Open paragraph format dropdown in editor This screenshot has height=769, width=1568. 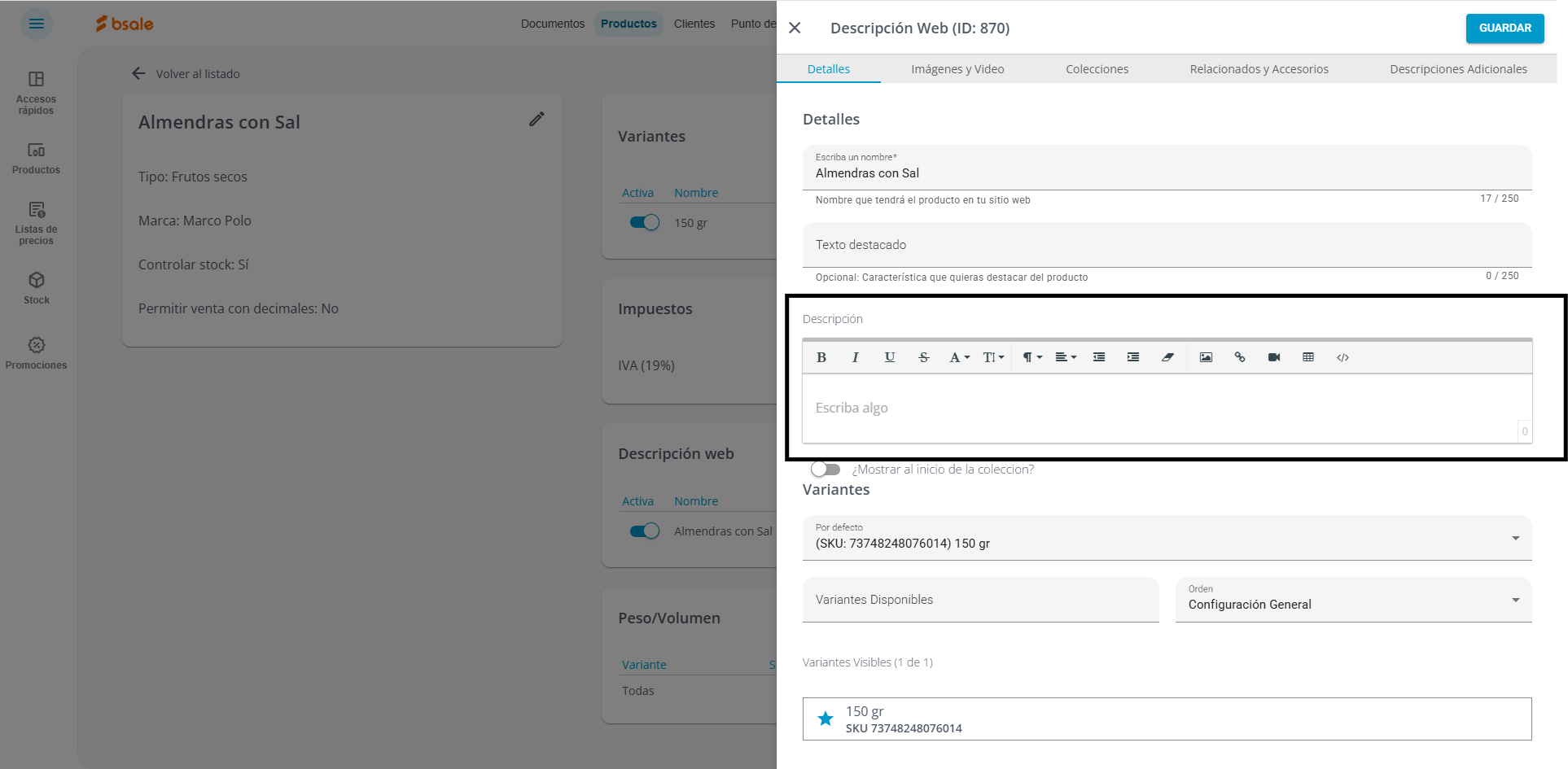tap(1032, 357)
